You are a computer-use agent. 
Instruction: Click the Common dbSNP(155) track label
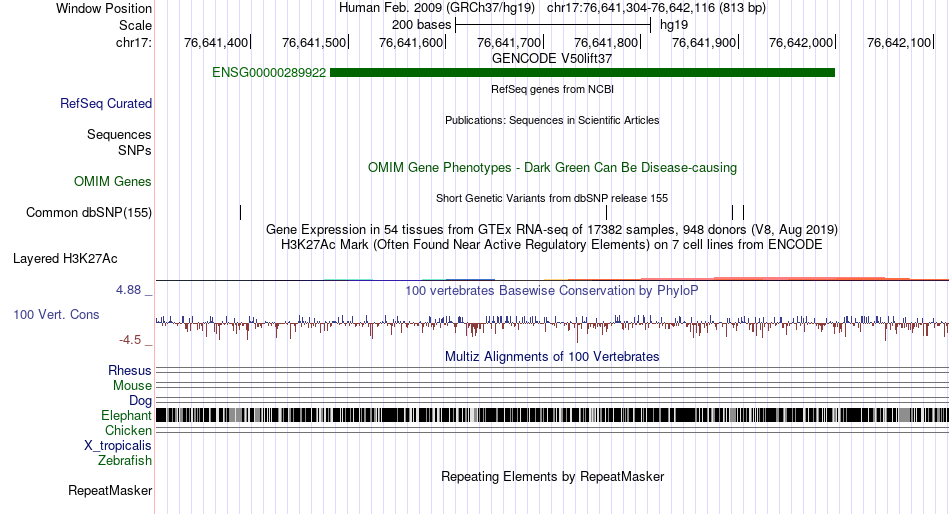click(89, 213)
